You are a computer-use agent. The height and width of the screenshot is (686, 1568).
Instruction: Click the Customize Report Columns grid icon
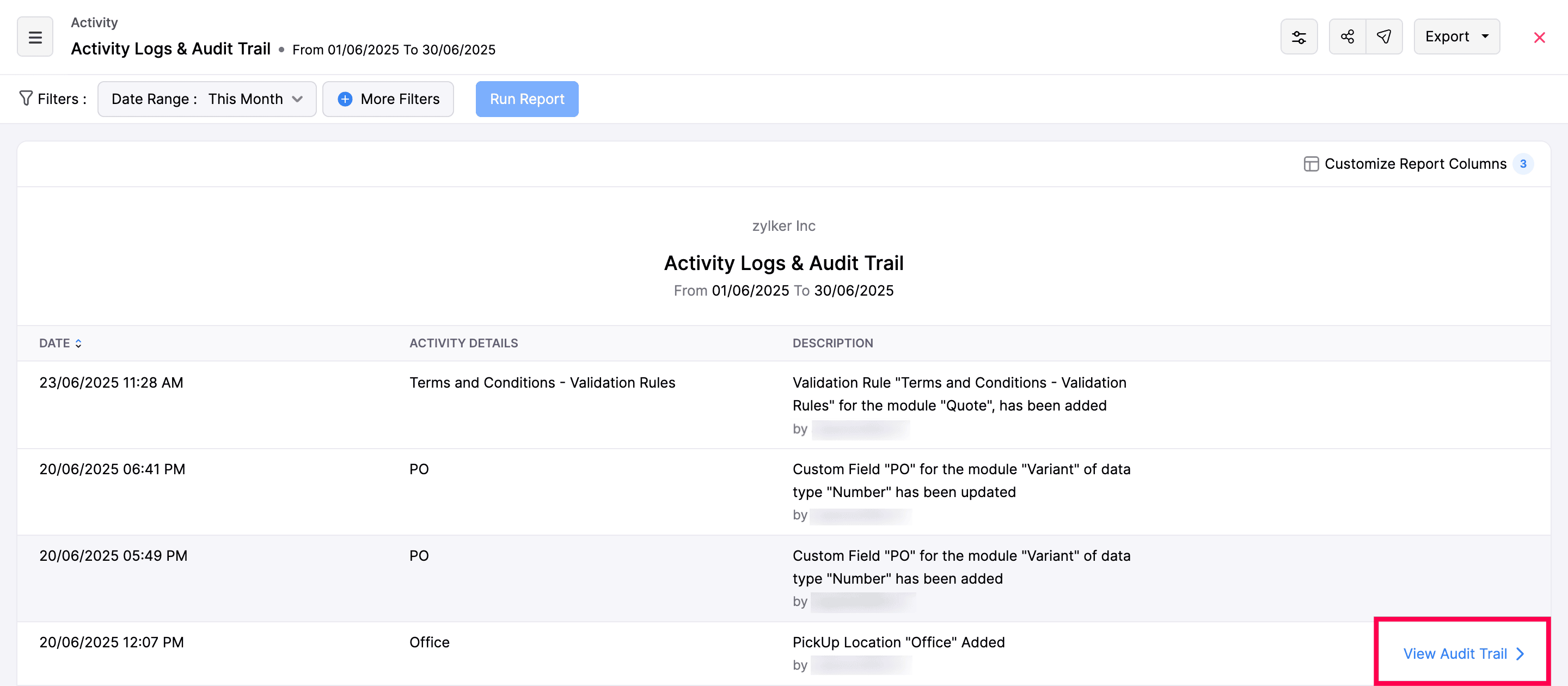pos(1310,164)
